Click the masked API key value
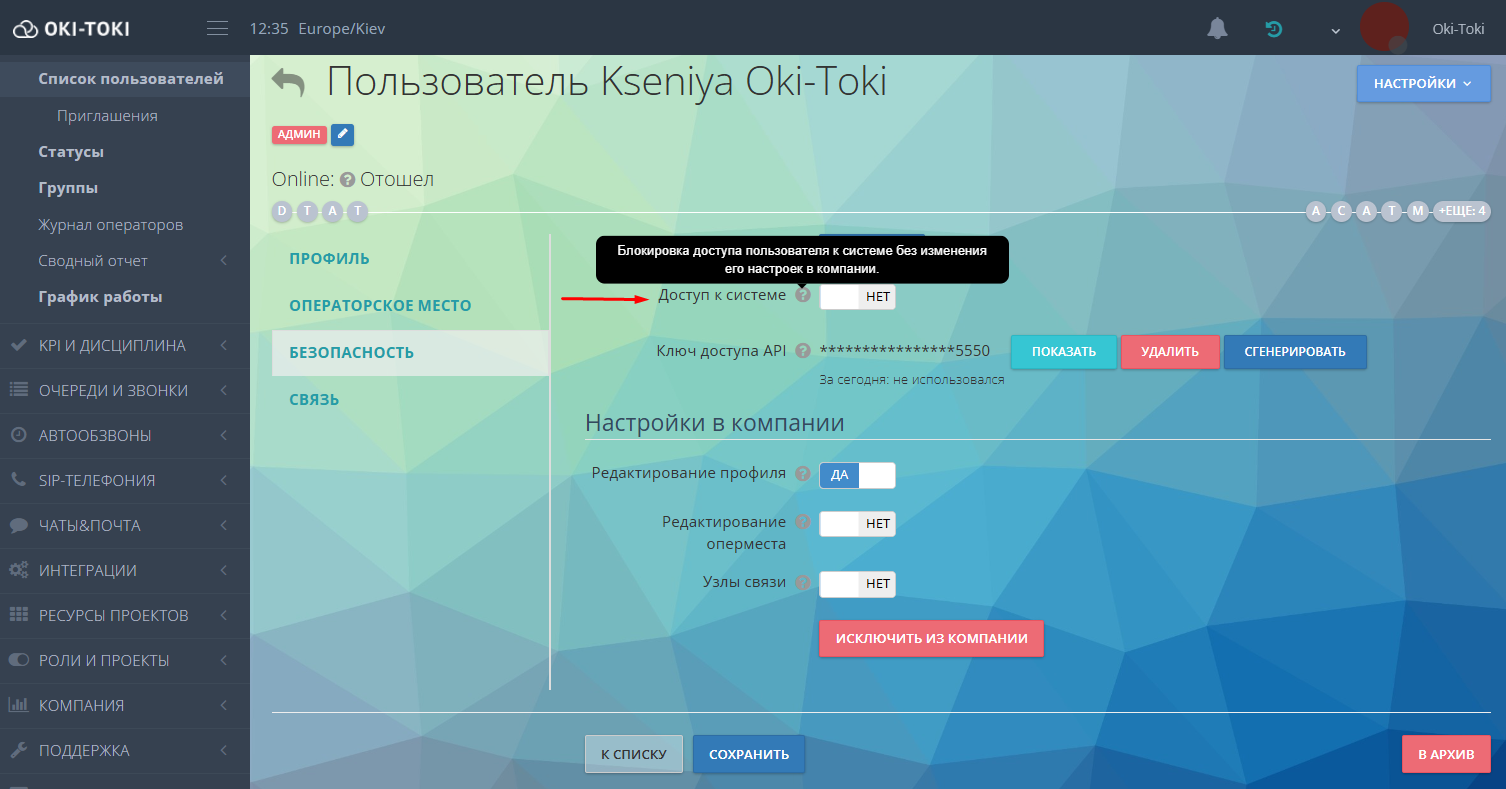This screenshot has height=789, width=1506. point(905,351)
